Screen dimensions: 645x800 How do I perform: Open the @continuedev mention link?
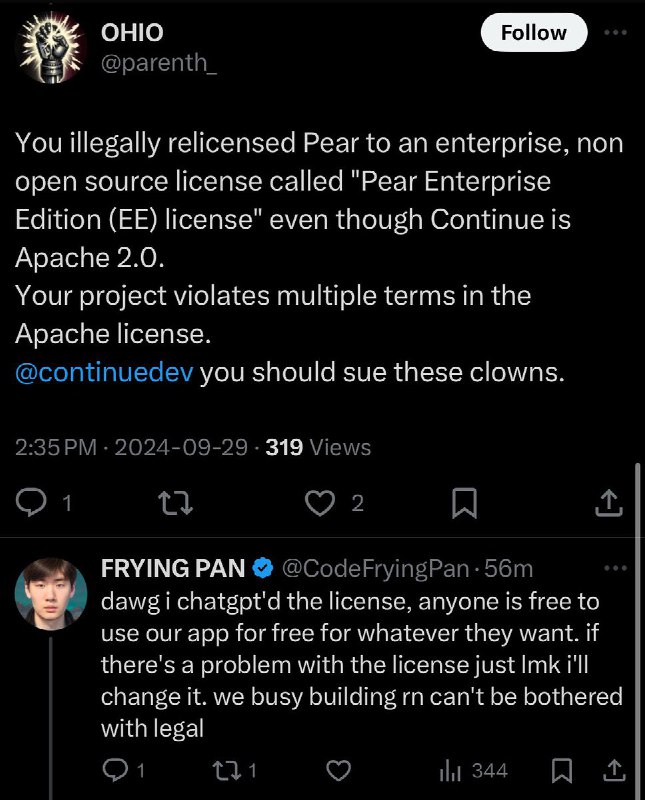[x=104, y=372]
